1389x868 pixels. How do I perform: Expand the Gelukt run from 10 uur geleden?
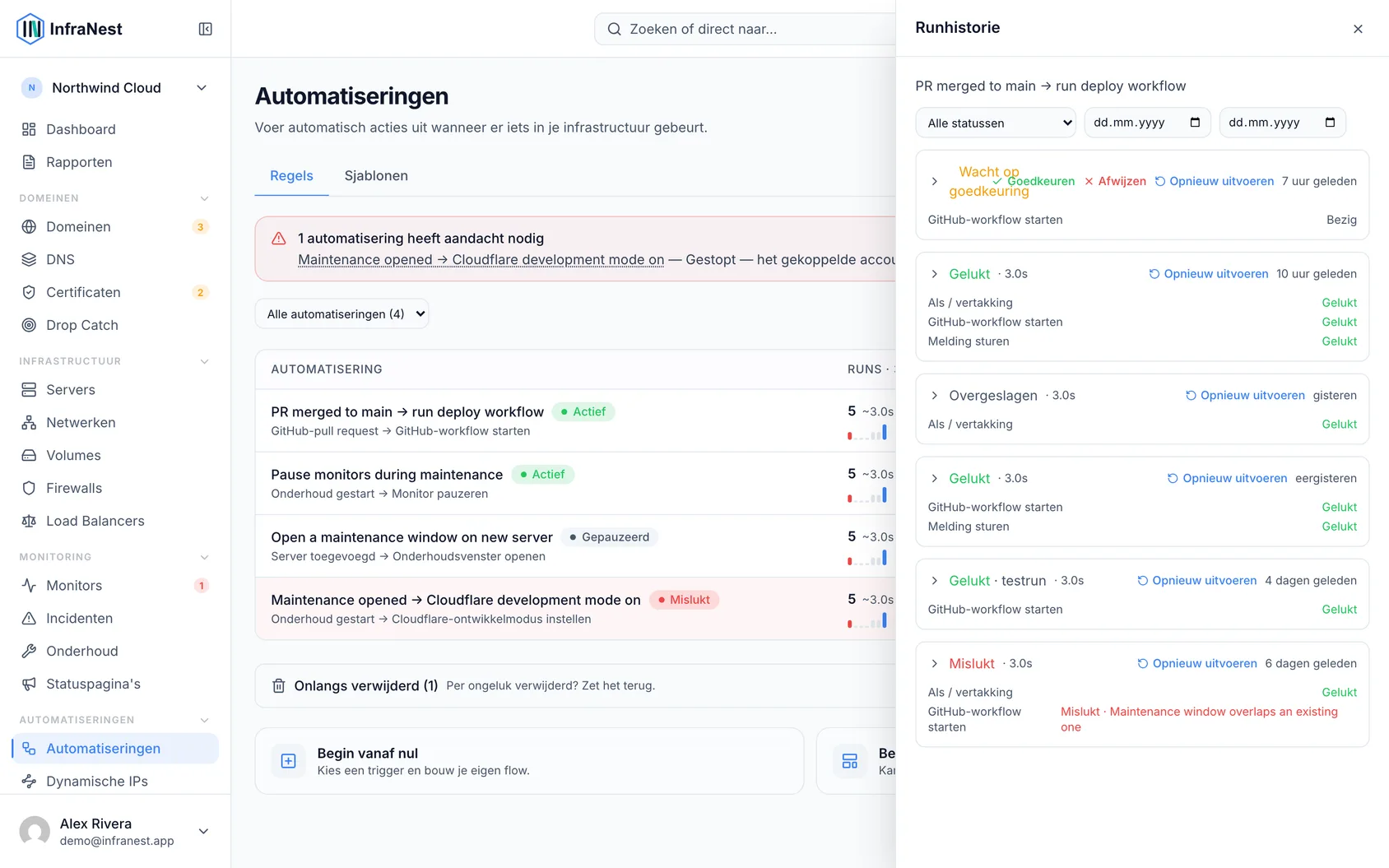(x=934, y=274)
